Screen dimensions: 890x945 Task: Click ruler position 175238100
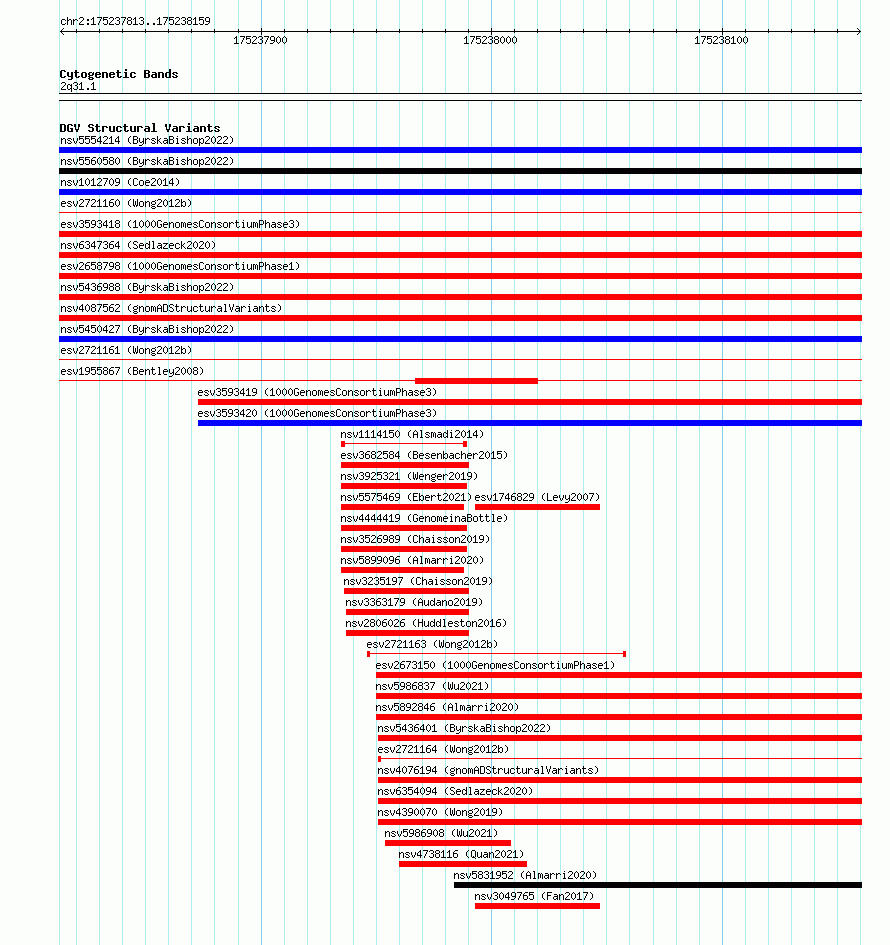(x=721, y=40)
